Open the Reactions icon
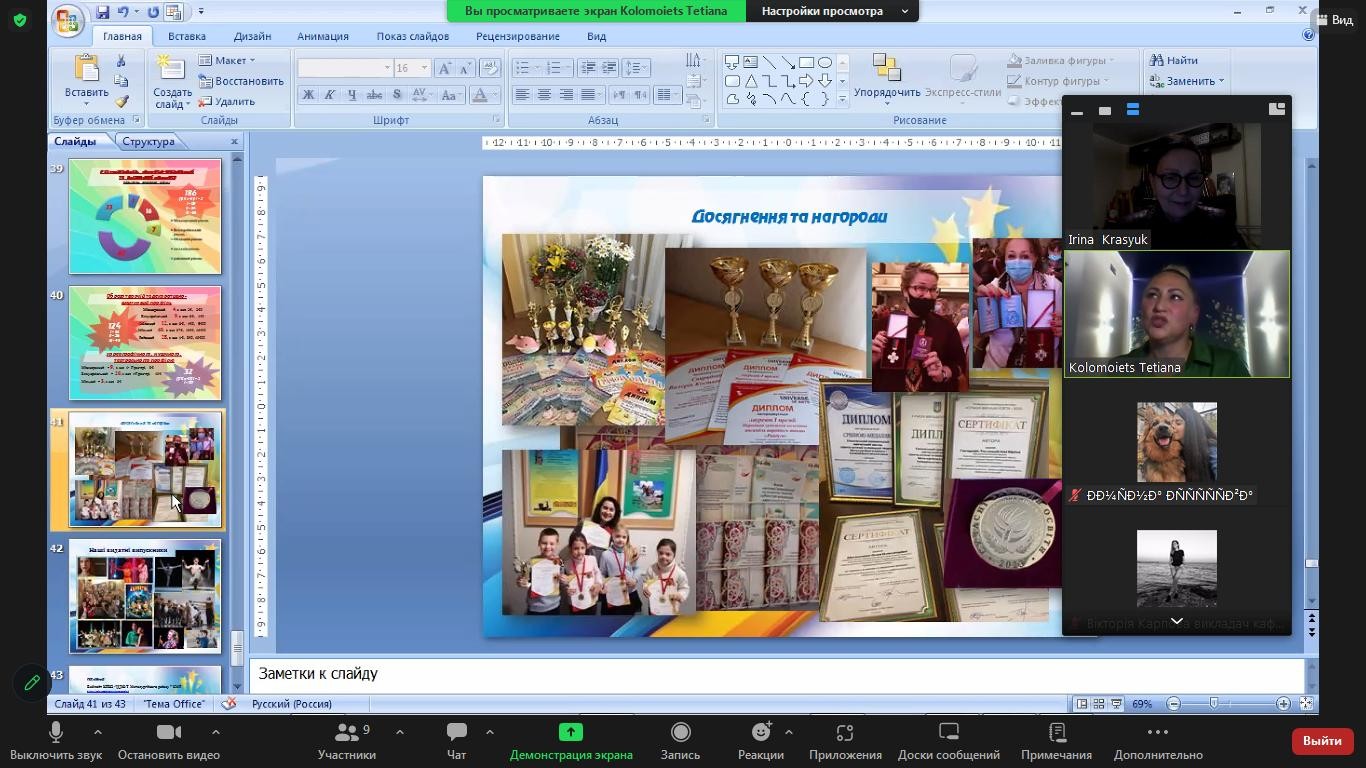 click(x=761, y=733)
